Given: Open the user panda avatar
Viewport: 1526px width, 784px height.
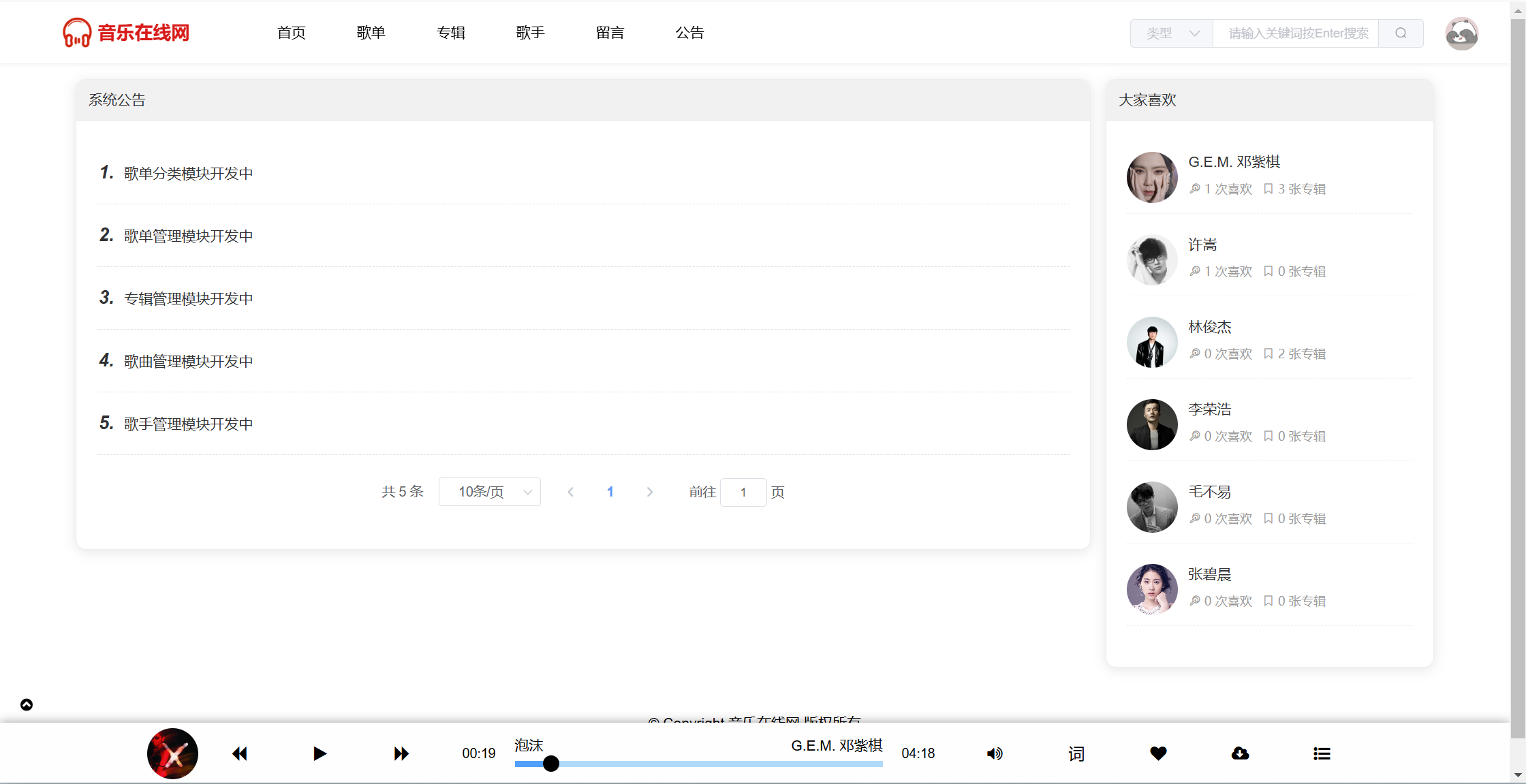Looking at the screenshot, I should click(1461, 33).
